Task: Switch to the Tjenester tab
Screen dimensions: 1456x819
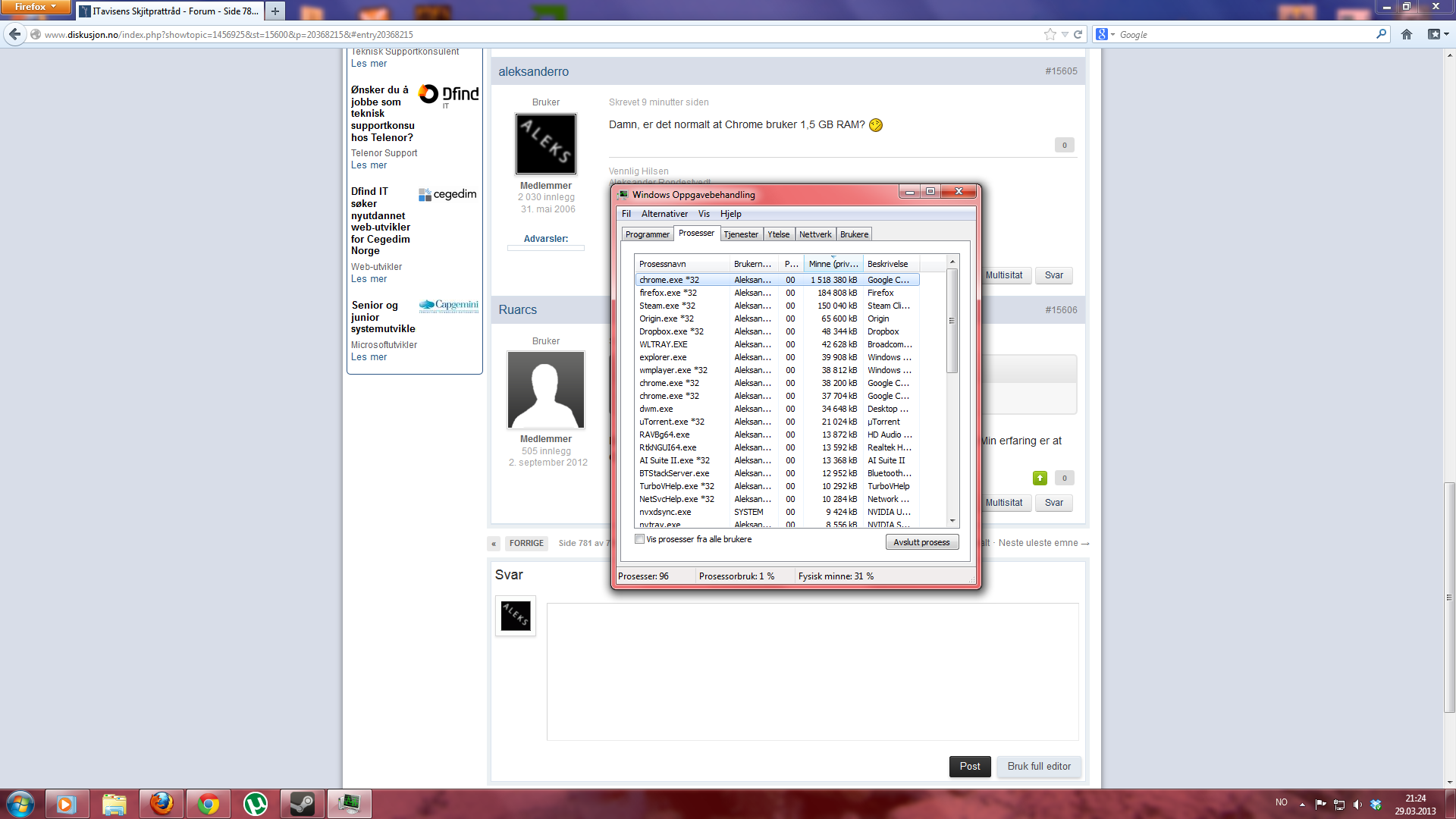Action: (741, 234)
